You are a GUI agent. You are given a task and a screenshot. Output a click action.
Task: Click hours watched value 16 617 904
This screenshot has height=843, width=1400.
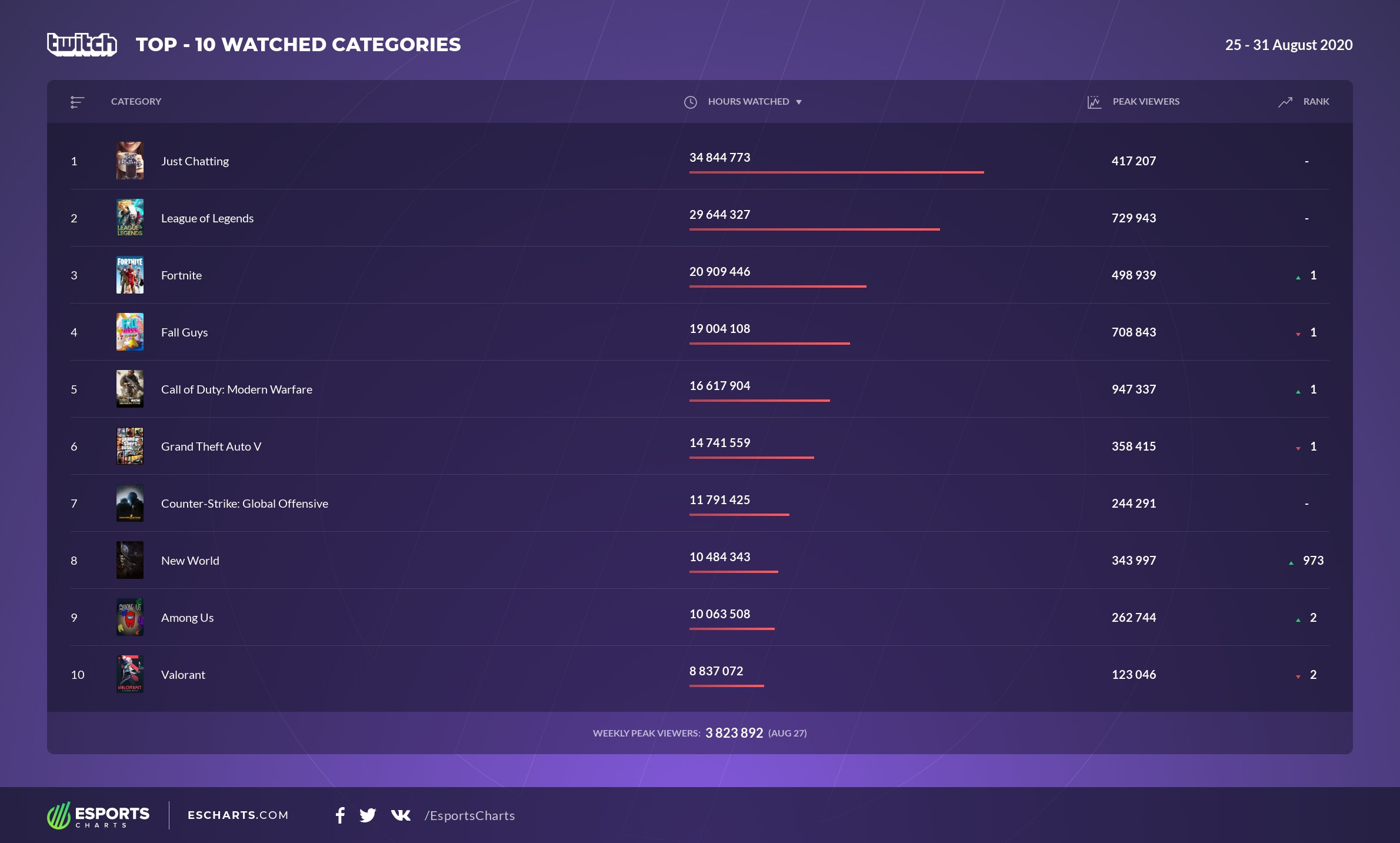[719, 386]
